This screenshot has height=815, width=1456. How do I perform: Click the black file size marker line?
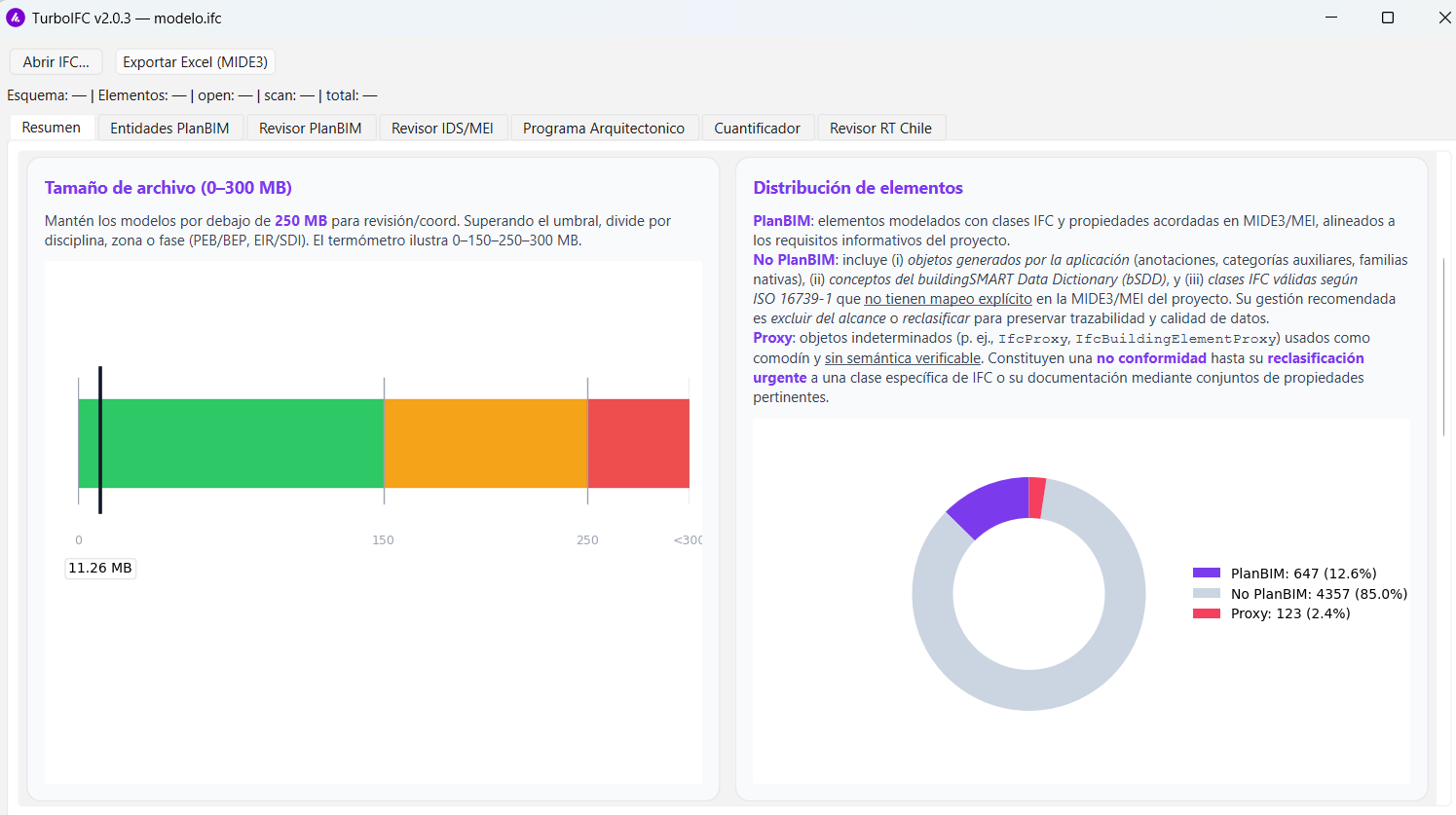click(100, 439)
